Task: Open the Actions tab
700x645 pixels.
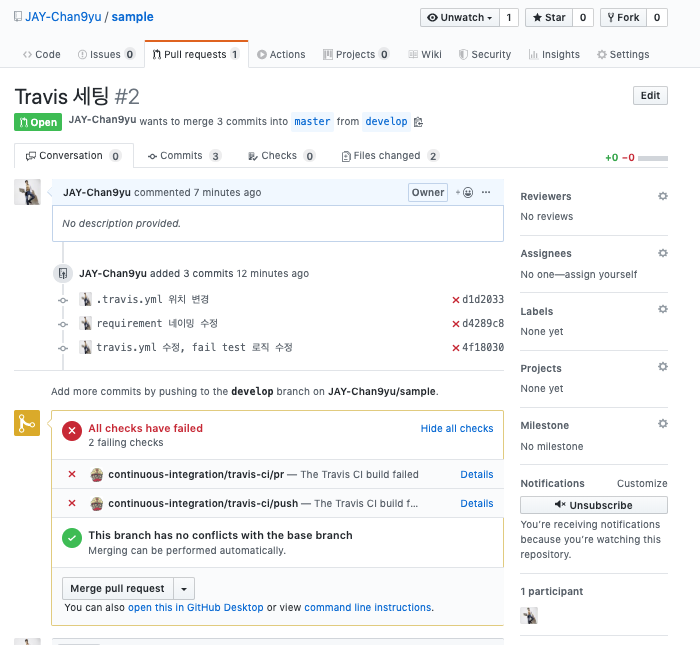Action: coord(281,54)
